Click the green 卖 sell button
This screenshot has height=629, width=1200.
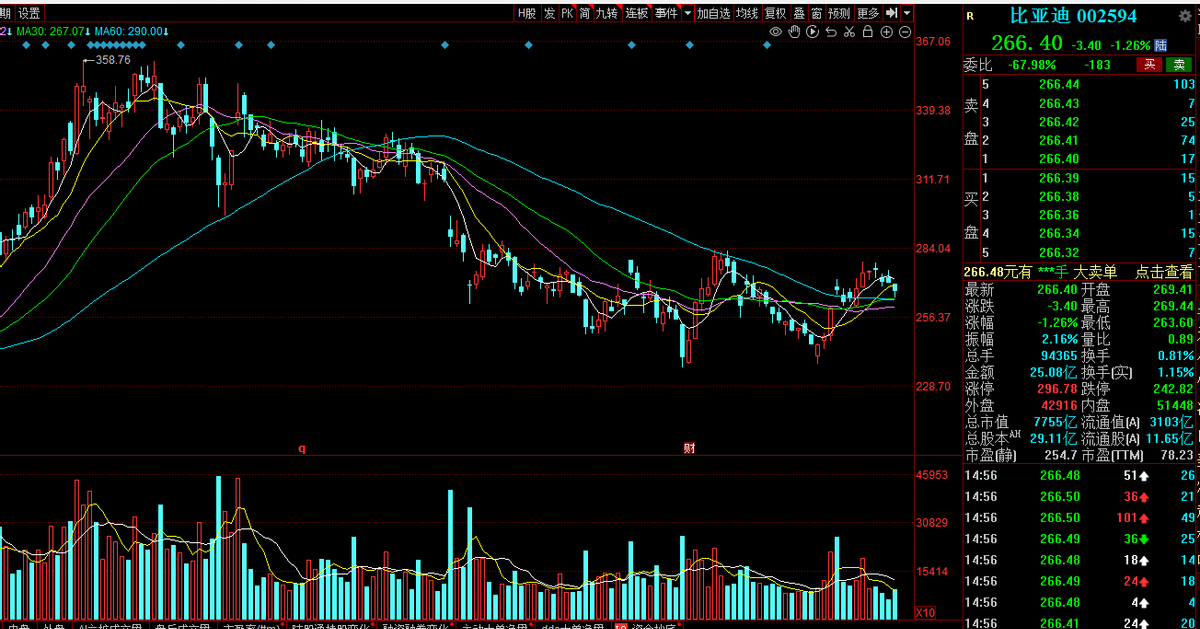[x=1178, y=65]
